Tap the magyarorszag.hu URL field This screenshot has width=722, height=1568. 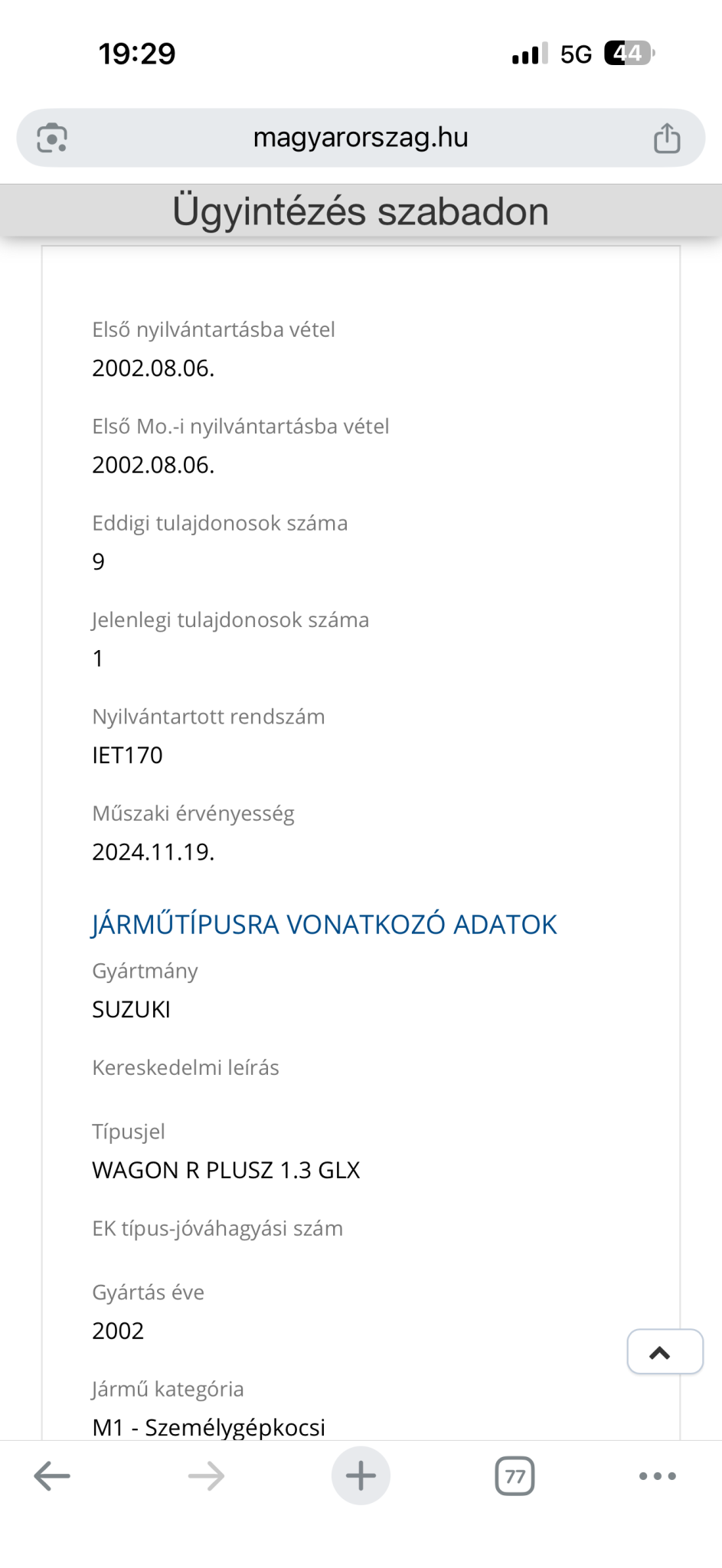point(361,138)
